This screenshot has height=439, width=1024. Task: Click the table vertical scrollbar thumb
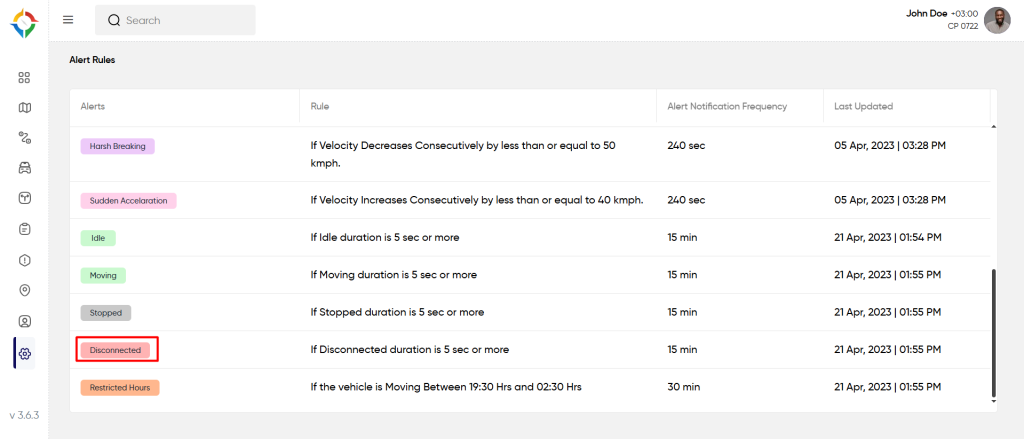[x=993, y=330]
